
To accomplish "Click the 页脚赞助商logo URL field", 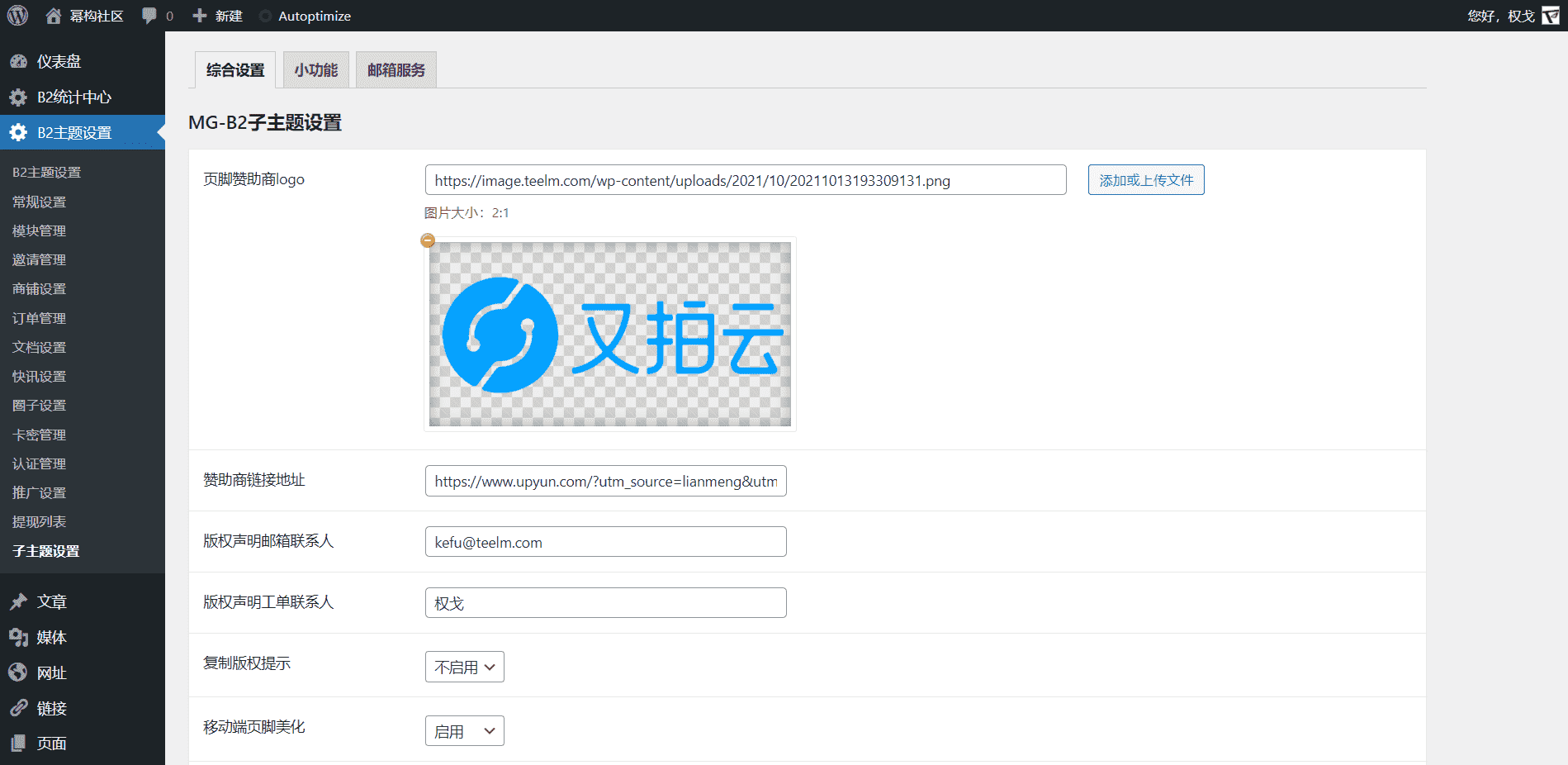I will point(746,180).
